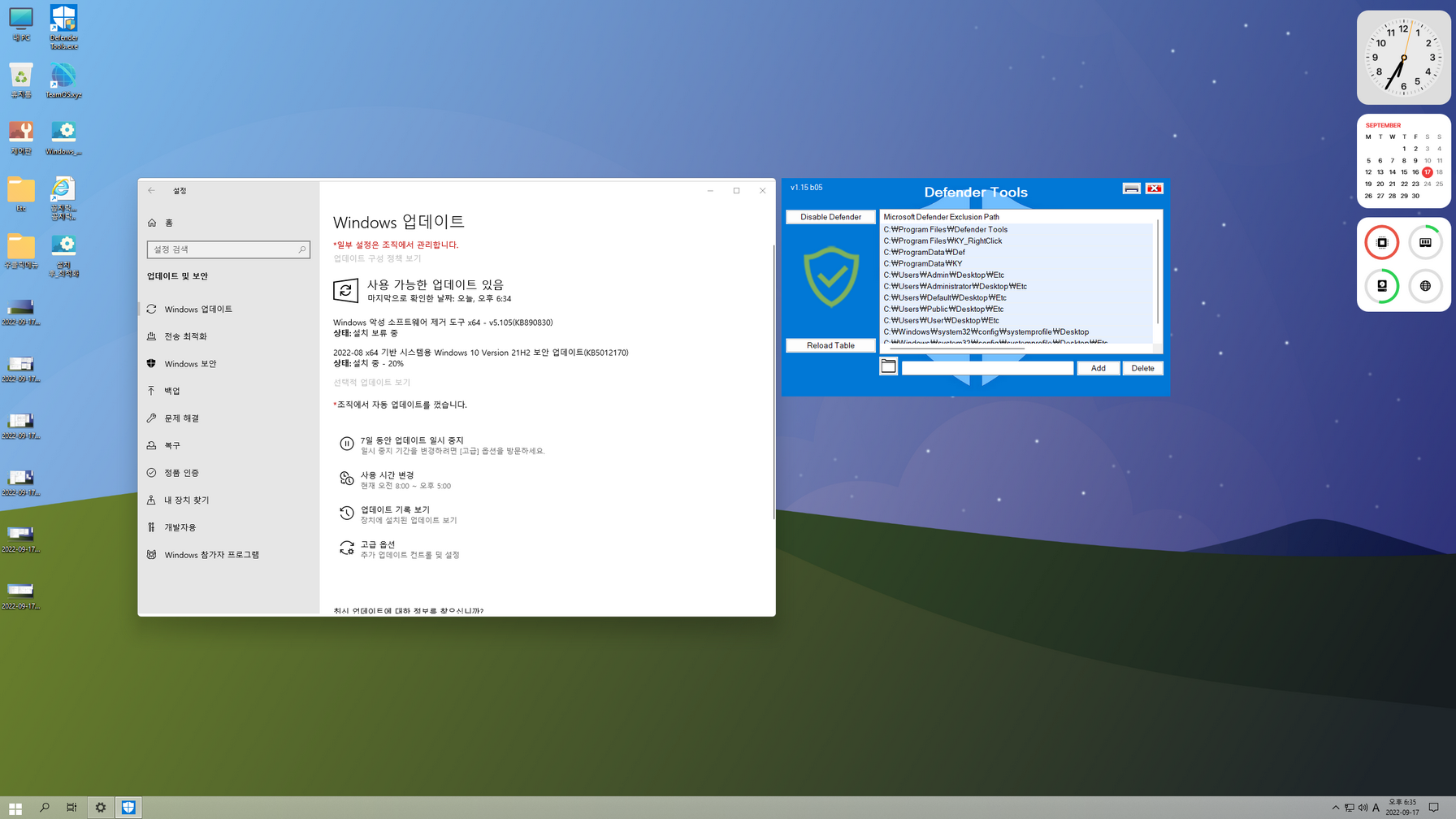Click 업데이트 구성 정책 보기 link
The height and width of the screenshot is (819, 1456).
point(377,258)
